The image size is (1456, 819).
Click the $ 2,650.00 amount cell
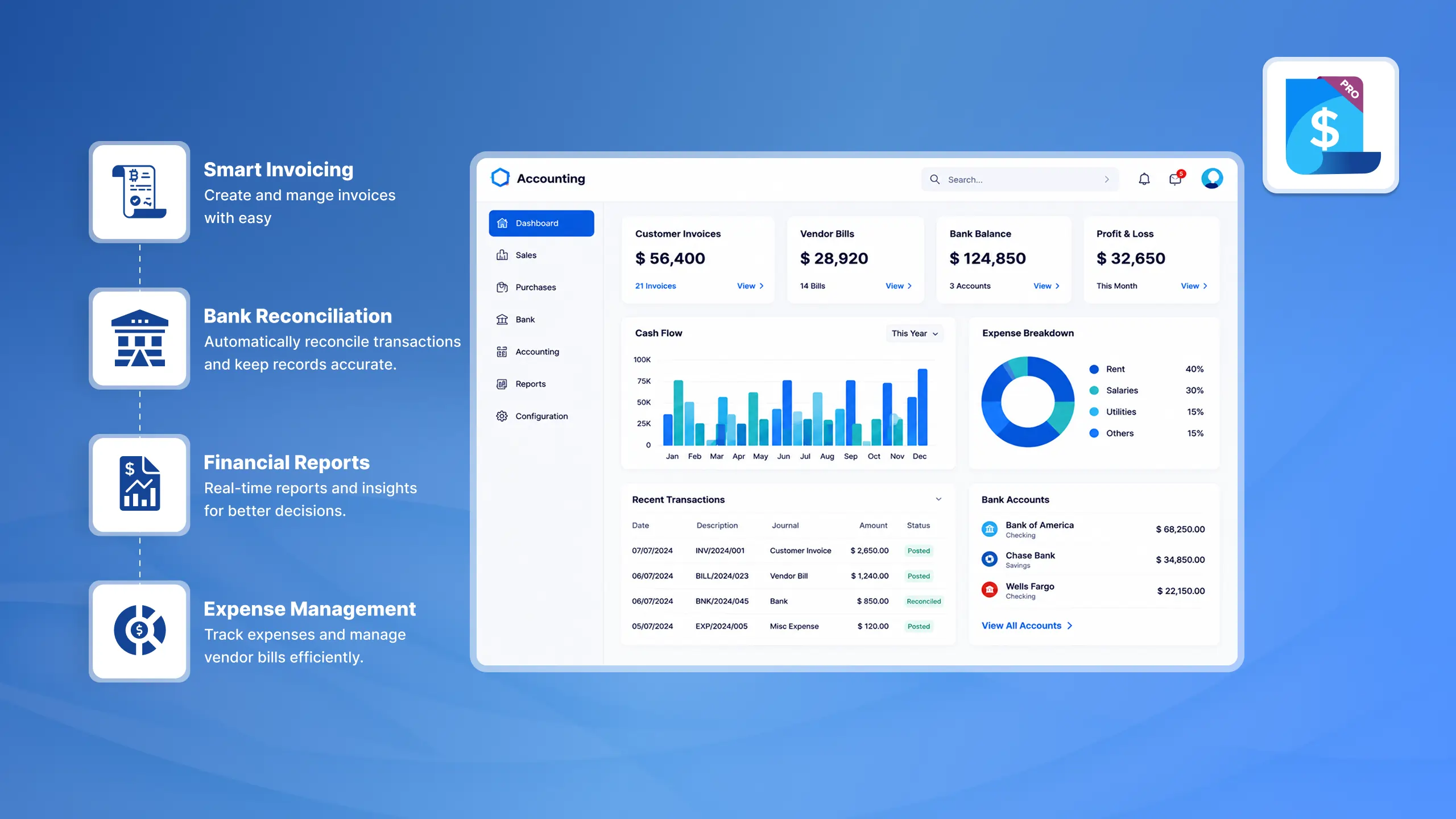869,551
